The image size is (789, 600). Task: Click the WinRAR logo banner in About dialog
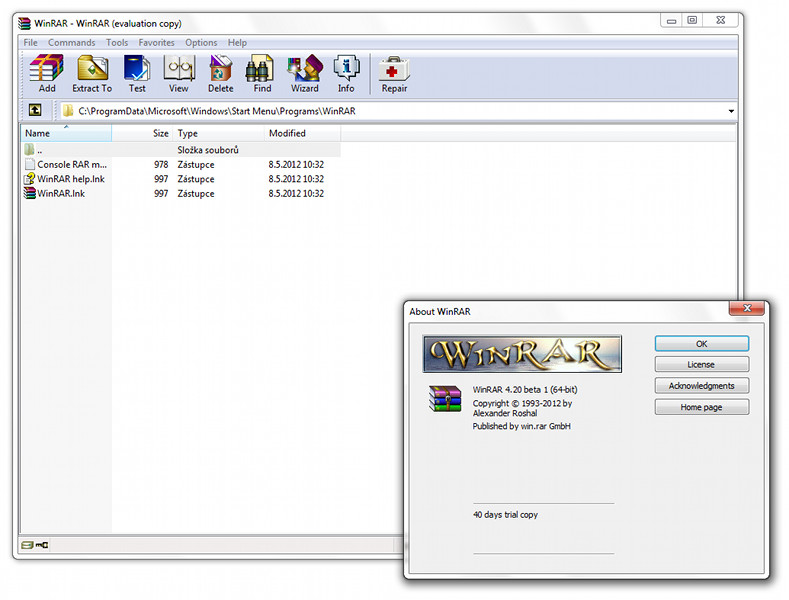tap(522, 354)
